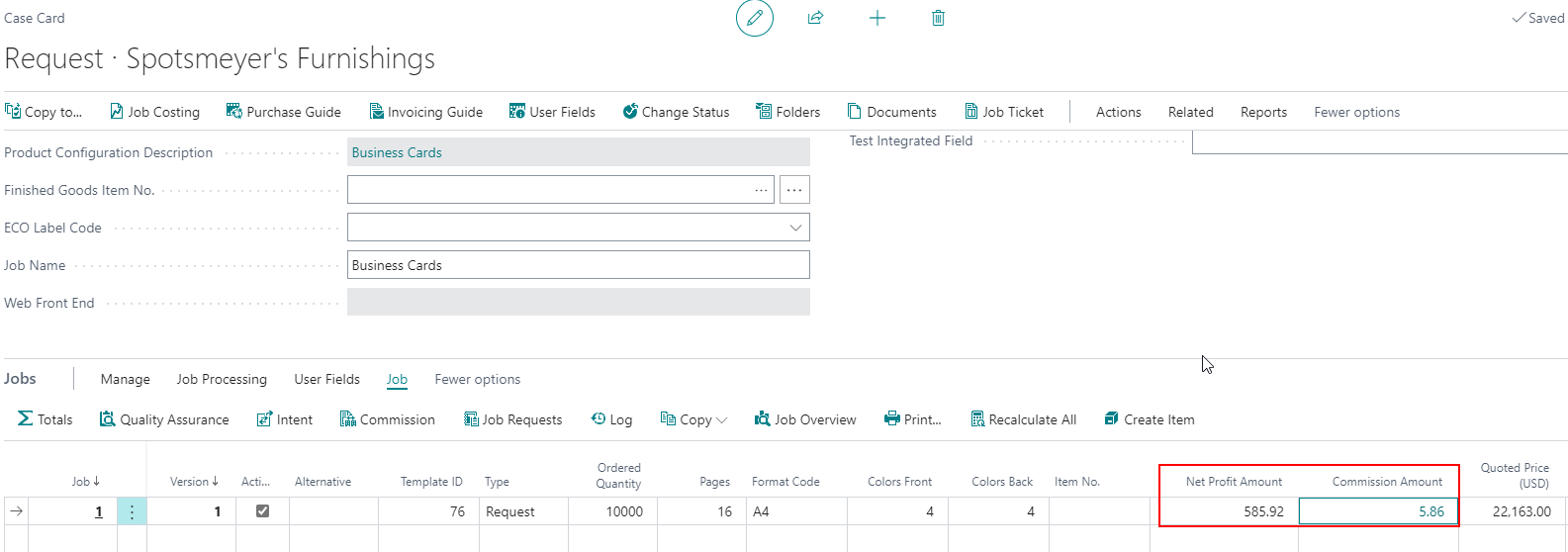Click the Test Integrated Field input
The width and height of the screenshot is (1568, 552).
click(1380, 141)
